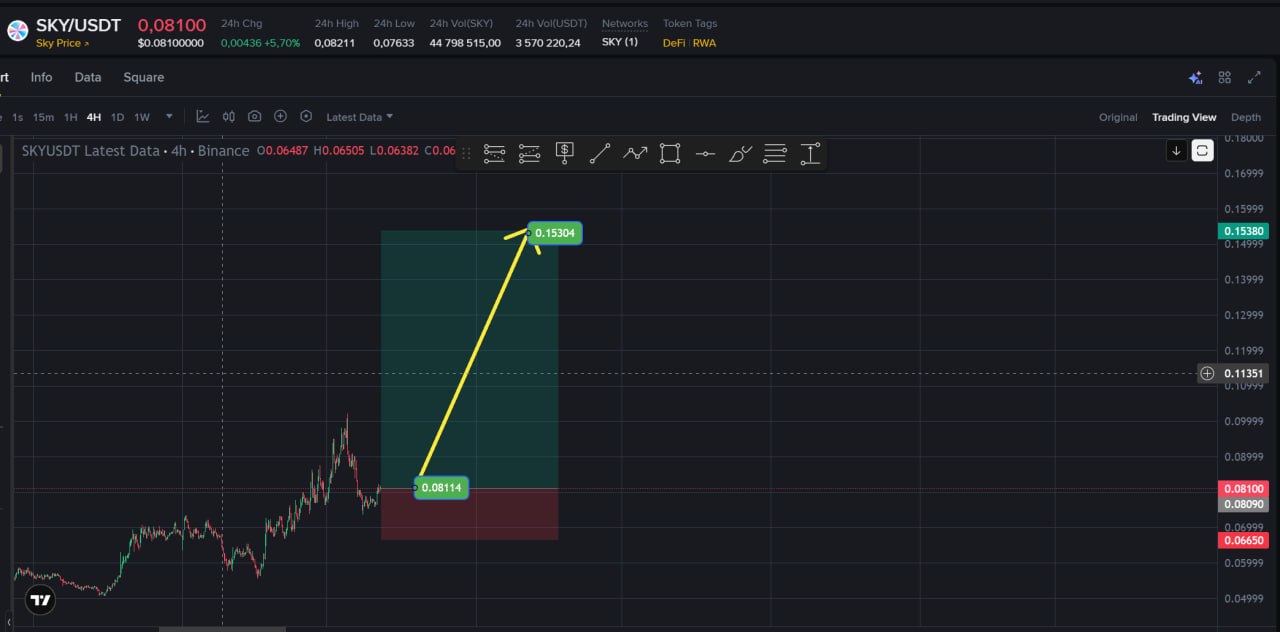The width and height of the screenshot is (1280, 632).
Task: Switch to the Info tab
Action: point(41,77)
